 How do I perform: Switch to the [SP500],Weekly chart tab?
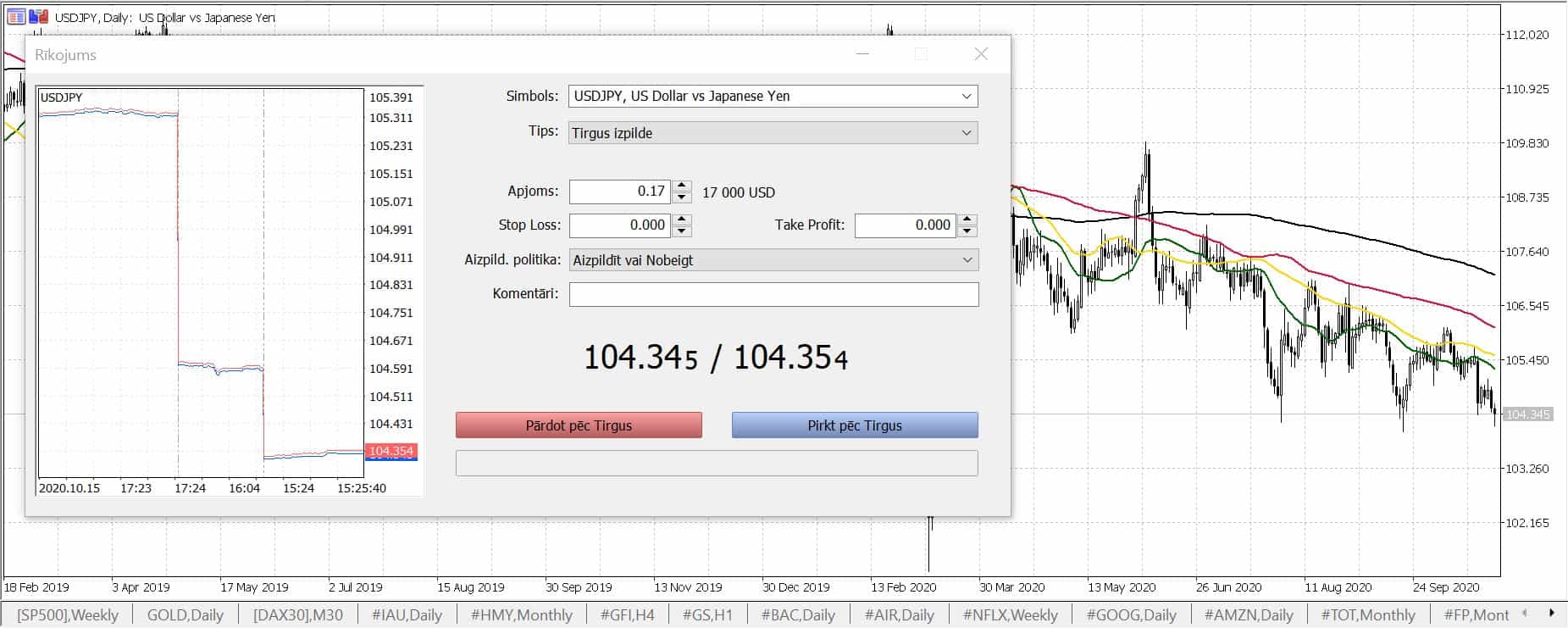tap(68, 615)
